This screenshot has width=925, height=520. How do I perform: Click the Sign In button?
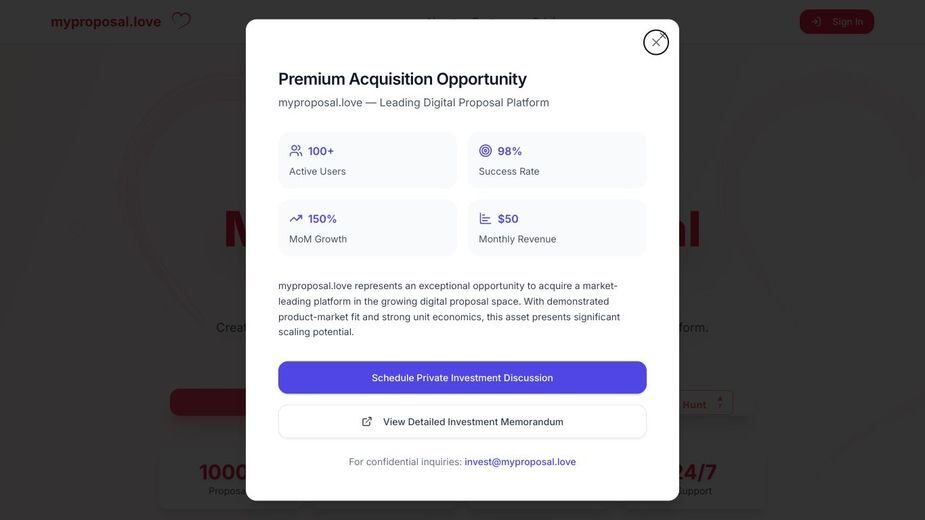point(837,22)
